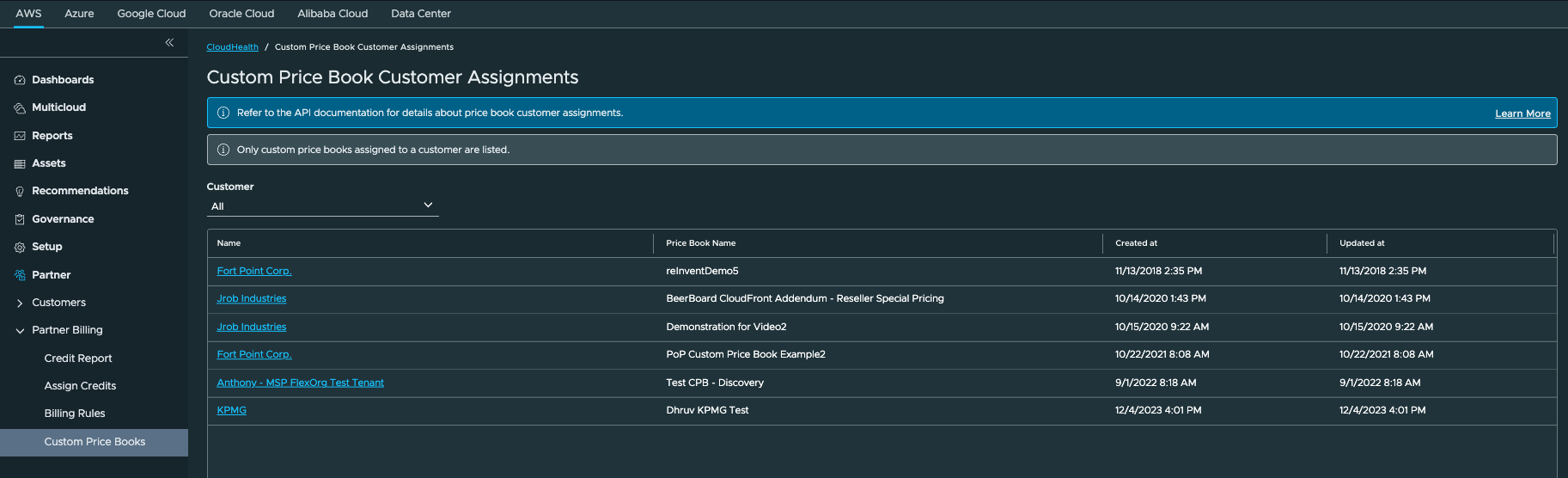1568x478 pixels.
Task: Switch to the Azure tab
Action: coord(79,14)
